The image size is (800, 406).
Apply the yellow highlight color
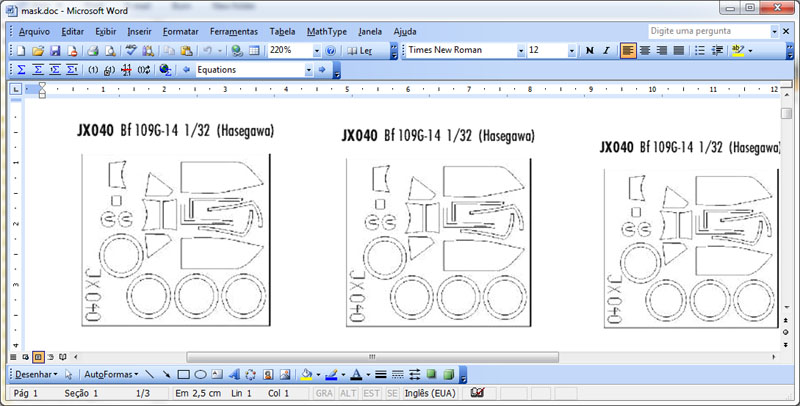click(x=738, y=50)
